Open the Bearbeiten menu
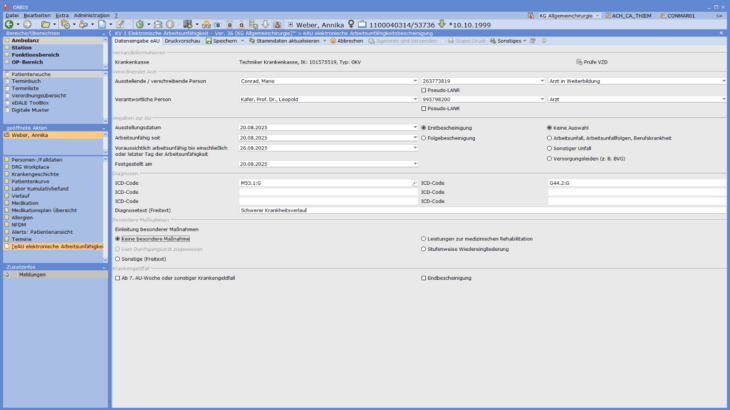The width and height of the screenshot is (730, 410). tap(36, 15)
